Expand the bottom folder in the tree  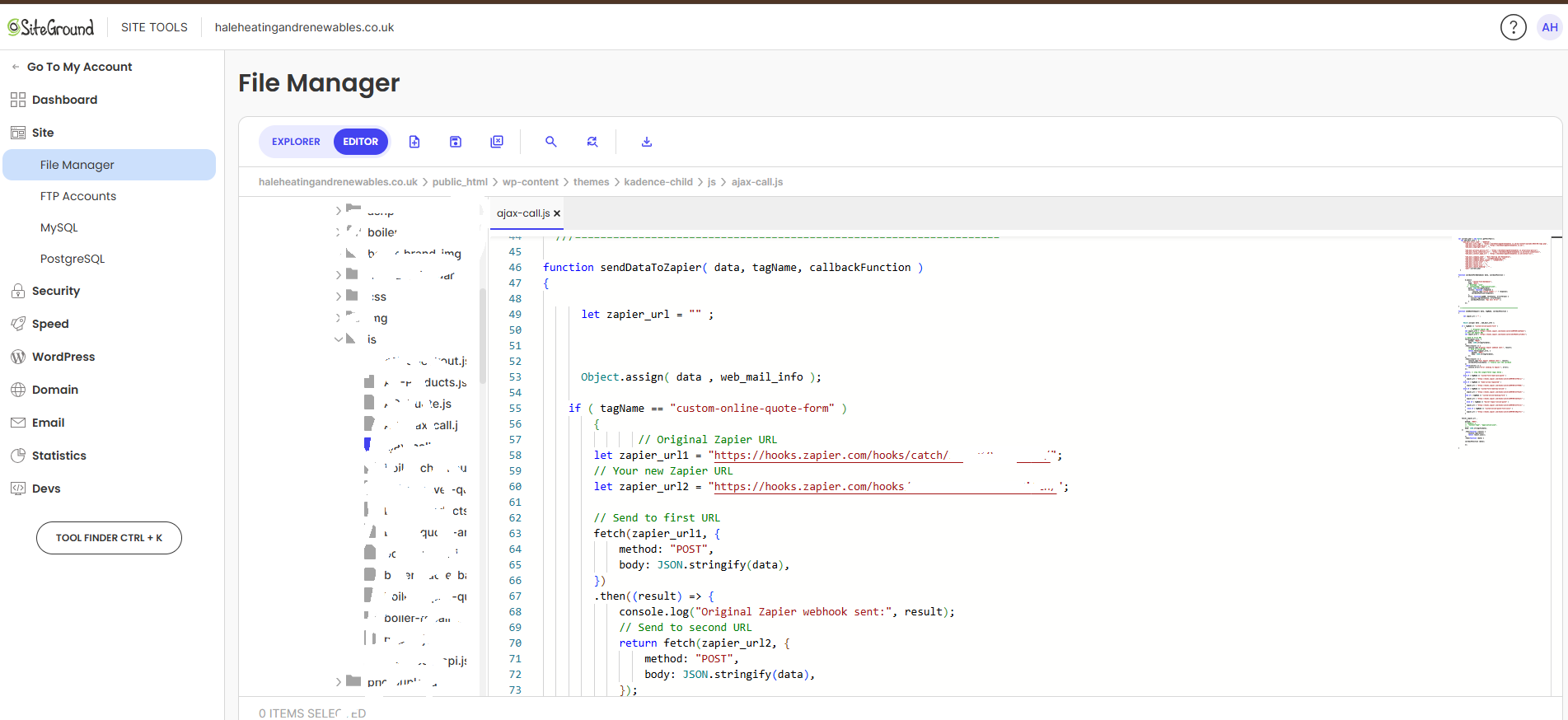click(339, 682)
